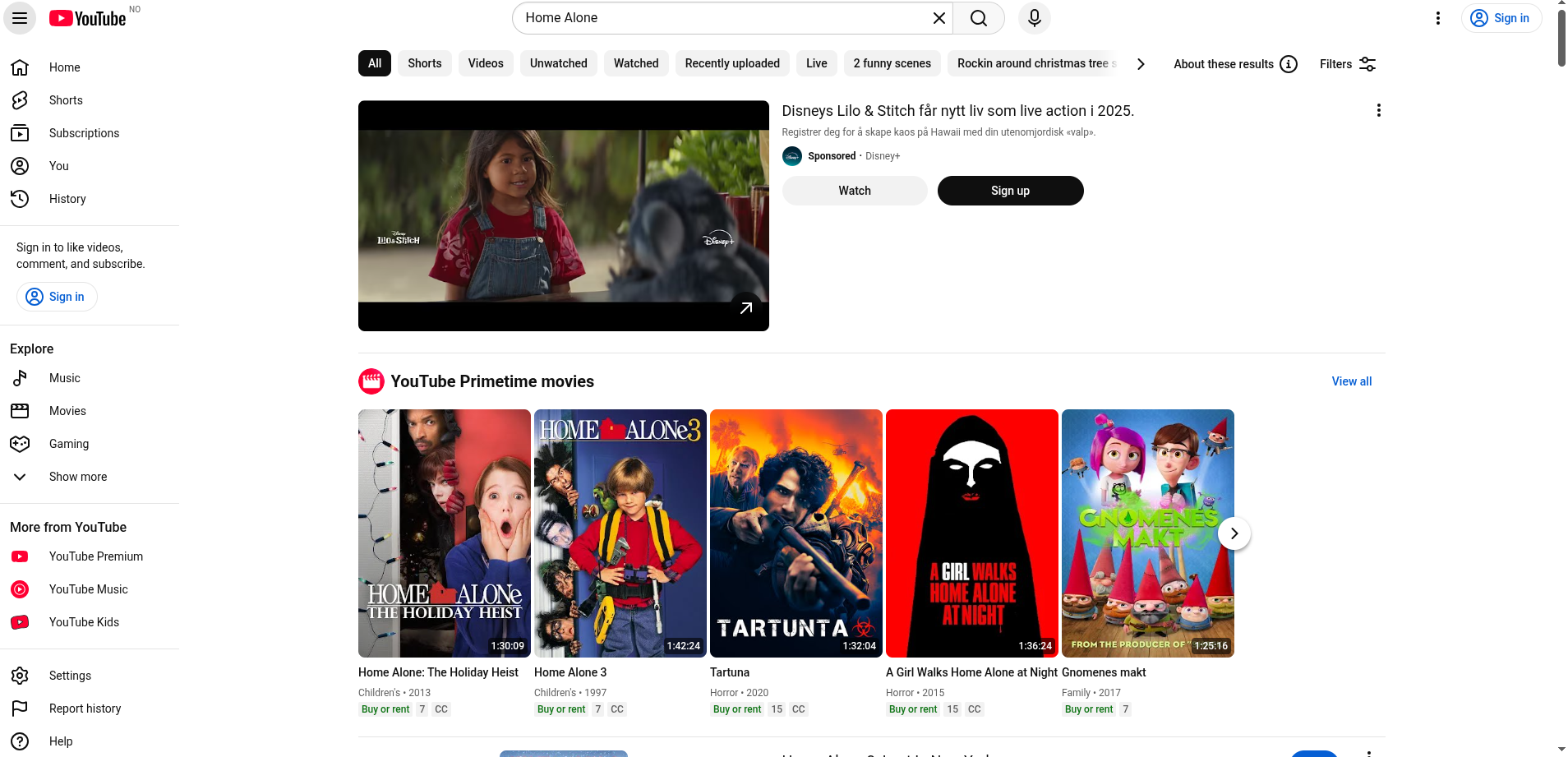Go to Subscriptions in sidebar
Image resolution: width=1568 pixels, height=757 pixels.
click(84, 133)
